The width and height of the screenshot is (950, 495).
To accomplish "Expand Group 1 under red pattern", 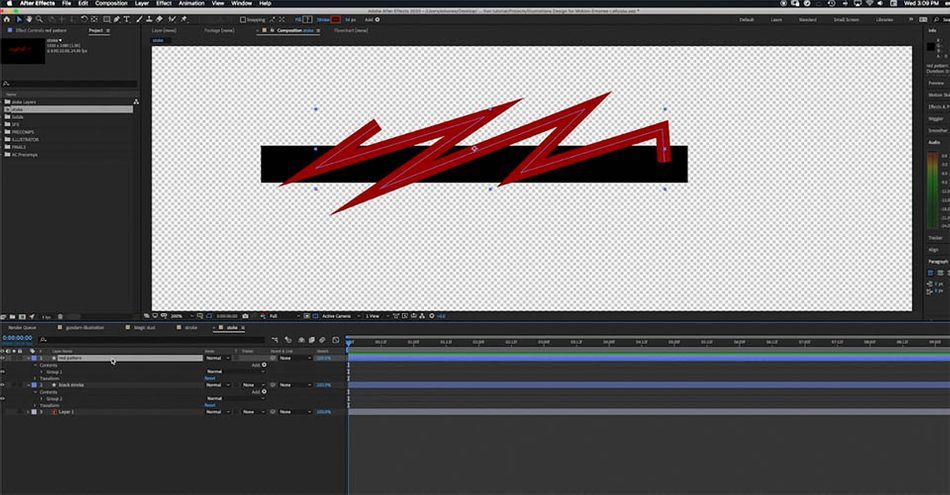I will tap(41, 371).
